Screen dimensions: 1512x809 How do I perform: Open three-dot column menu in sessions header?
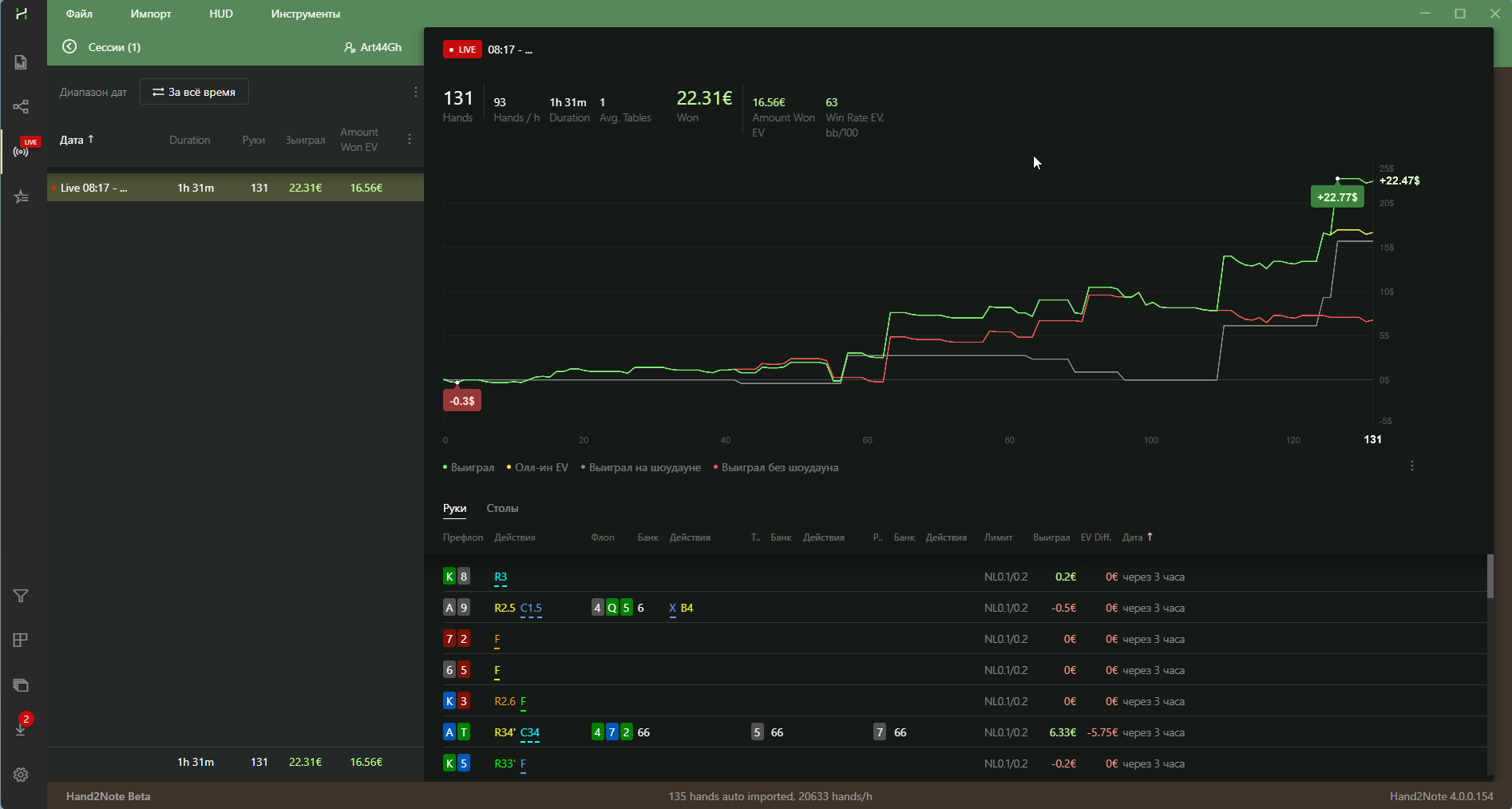[x=410, y=140]
